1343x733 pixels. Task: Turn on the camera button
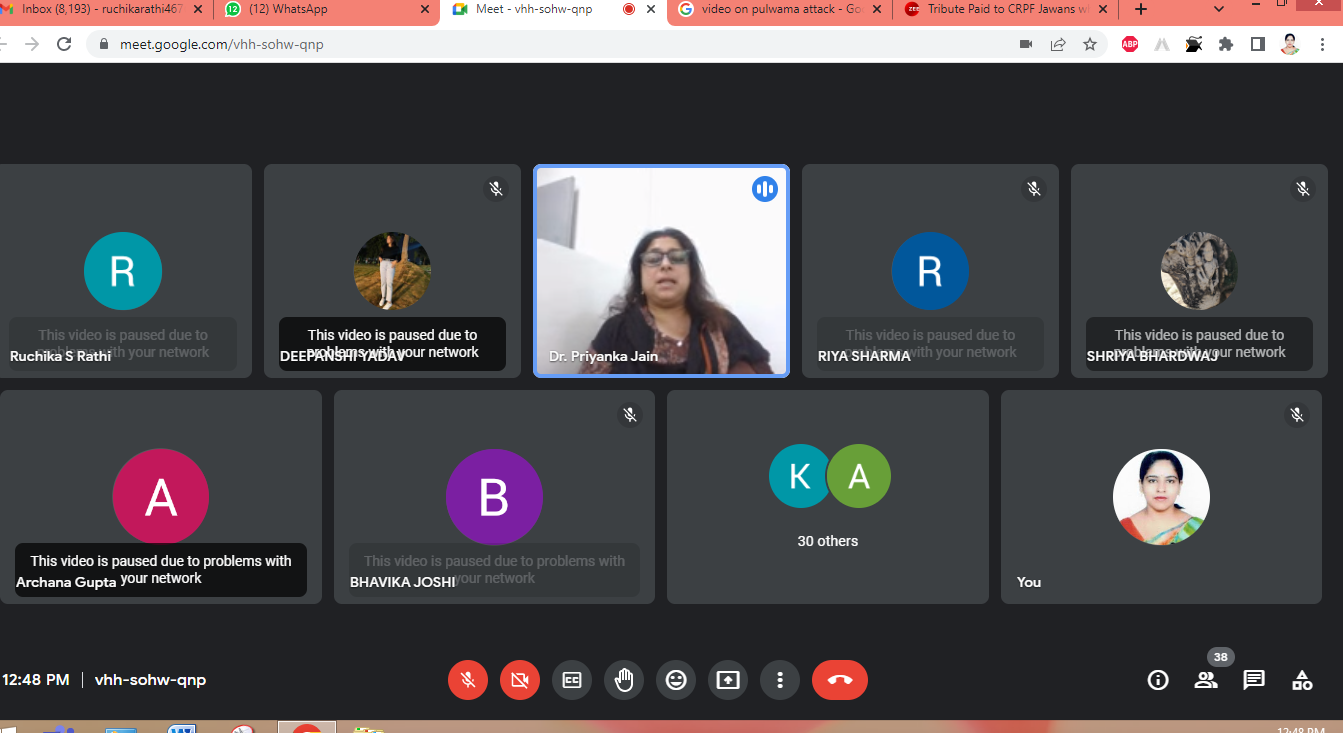coord(519,680)
